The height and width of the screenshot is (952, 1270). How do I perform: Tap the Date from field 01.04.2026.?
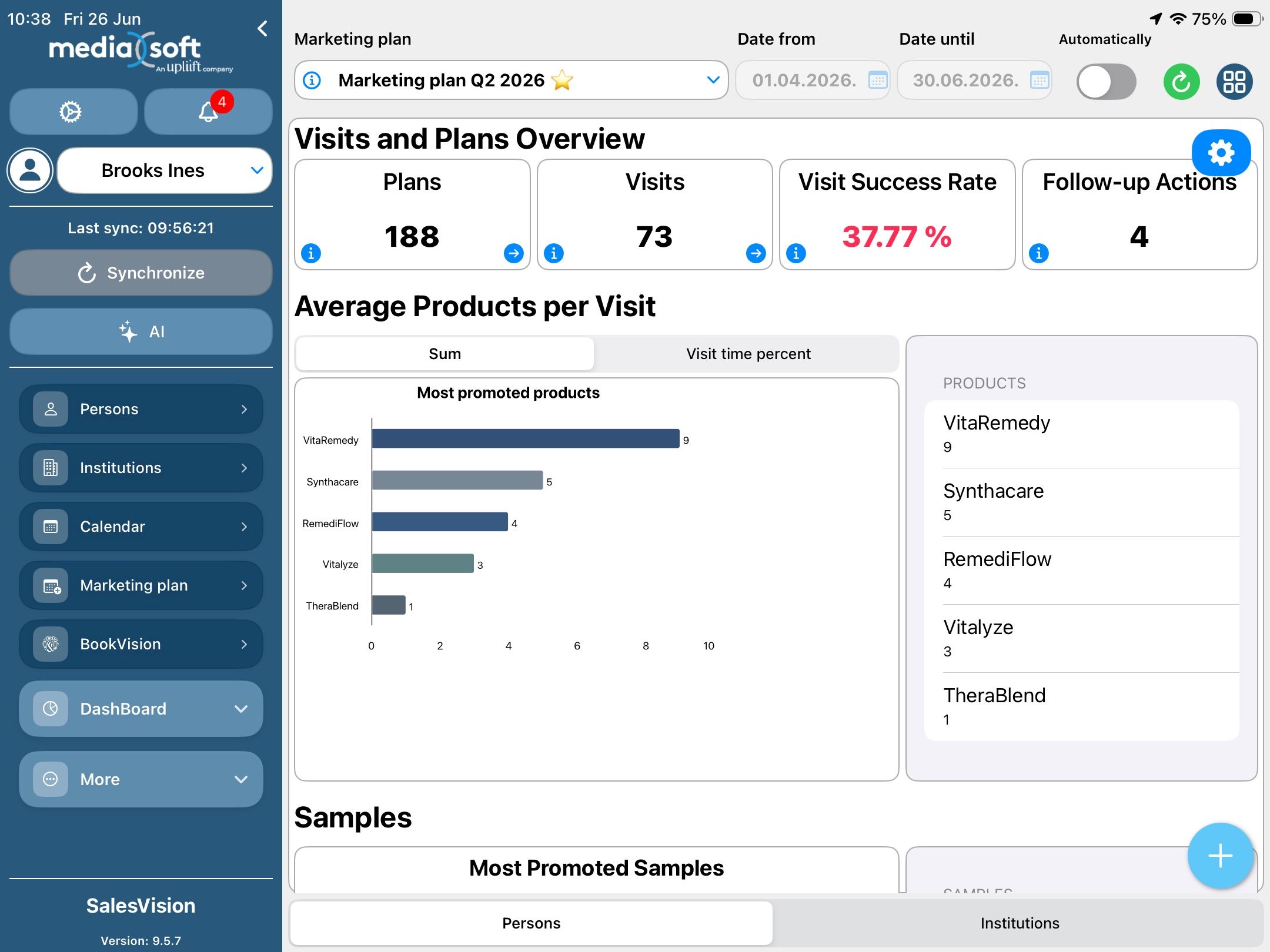coord(813,80)
